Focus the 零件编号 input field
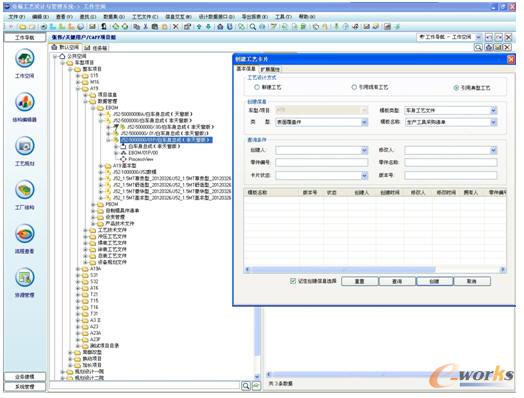The height and width of the screenshot is (398, 524). coord(321,163)
